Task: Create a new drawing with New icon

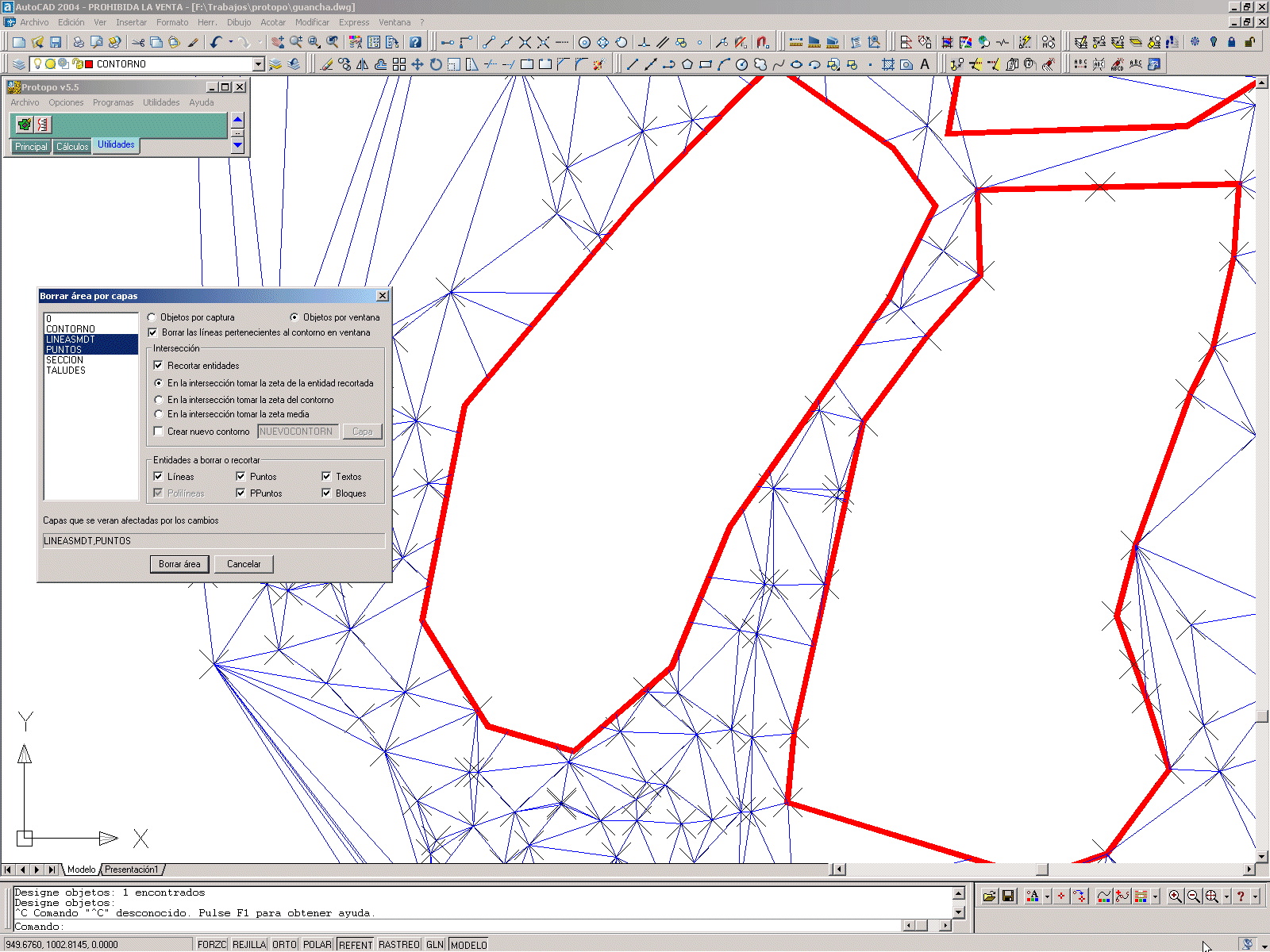Action: click(x=19, y=42)
